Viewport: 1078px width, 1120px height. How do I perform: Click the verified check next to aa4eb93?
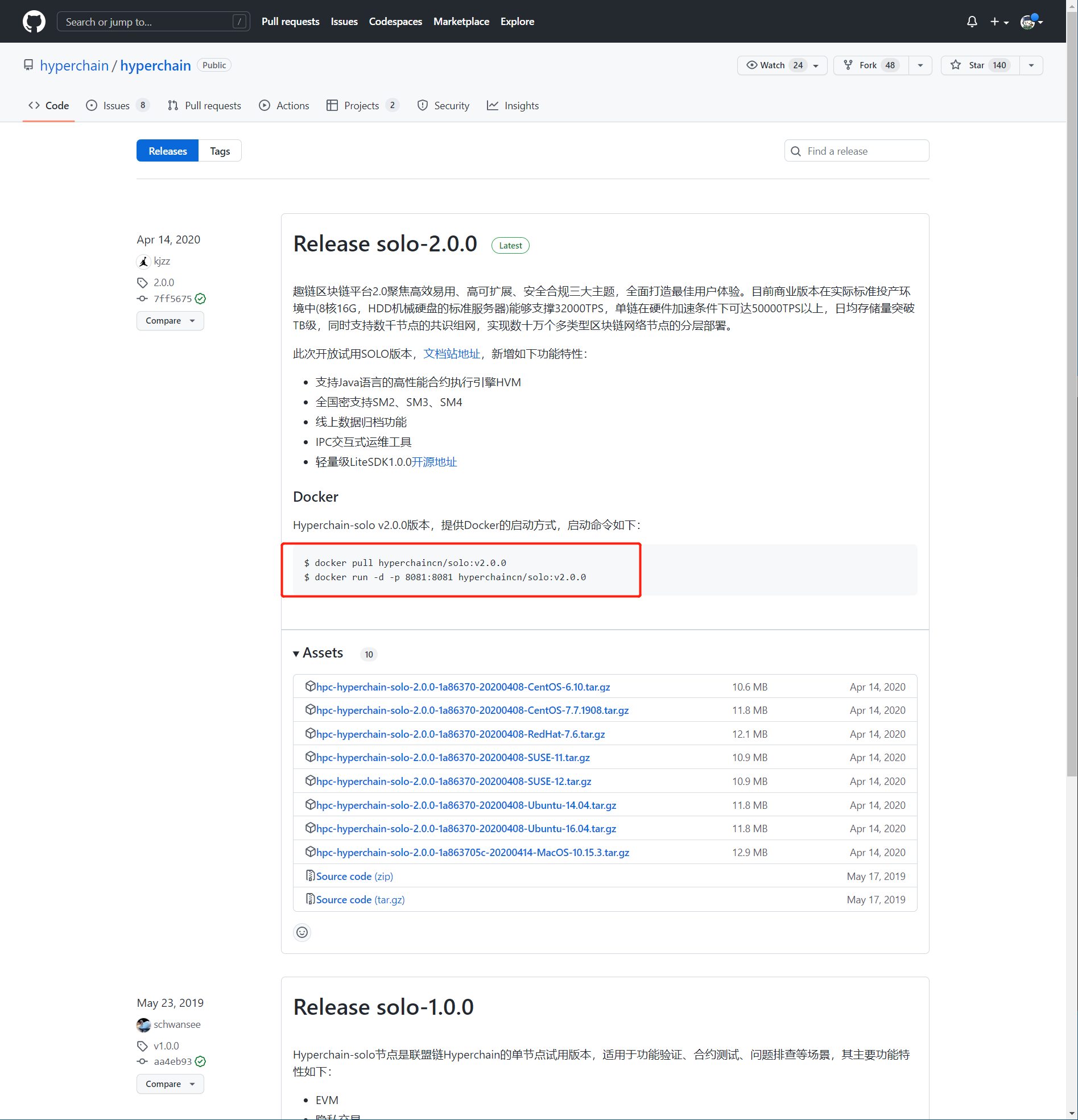click(x=200, y=1062)
